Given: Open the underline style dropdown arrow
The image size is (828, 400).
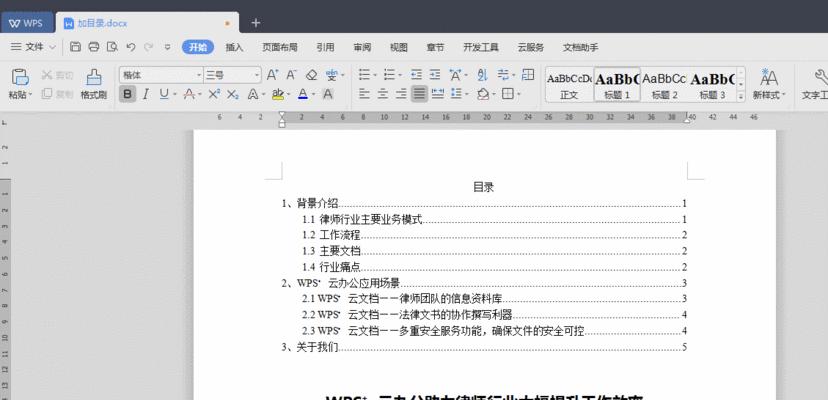Looking at the screenshot, I should (175, 95).
